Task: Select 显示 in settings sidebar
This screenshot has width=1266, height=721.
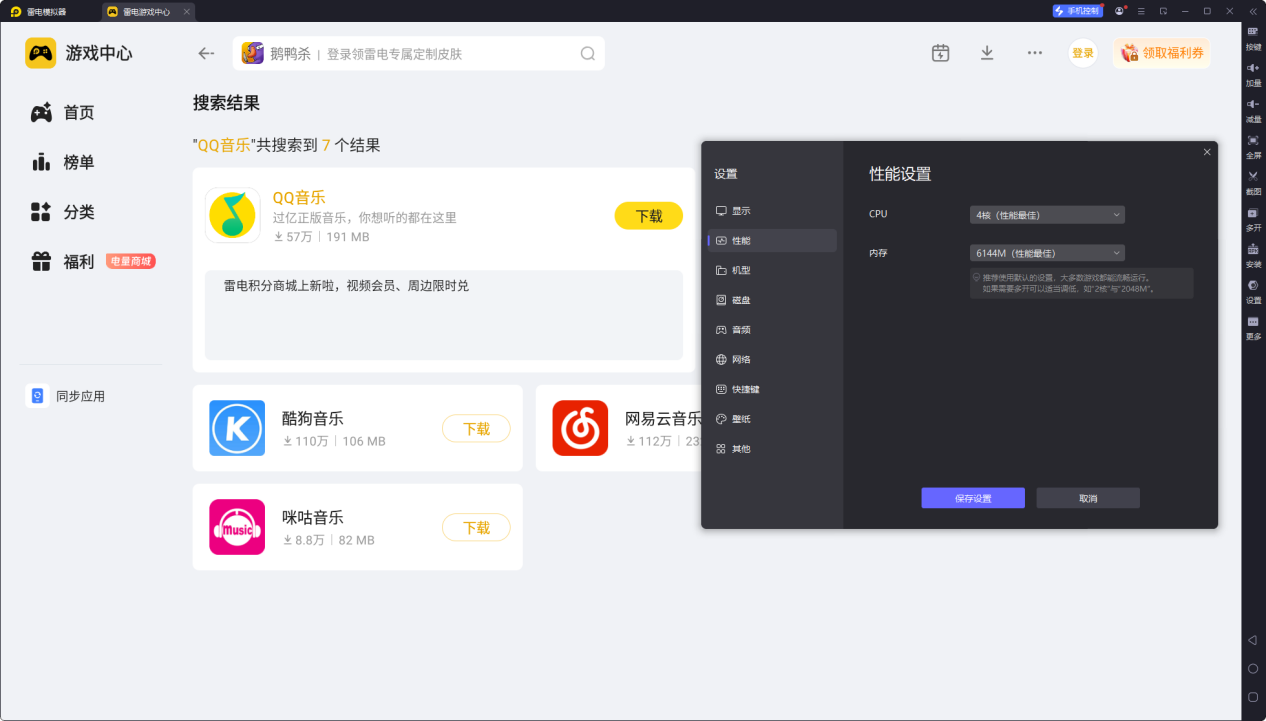Action: (740, 211)
